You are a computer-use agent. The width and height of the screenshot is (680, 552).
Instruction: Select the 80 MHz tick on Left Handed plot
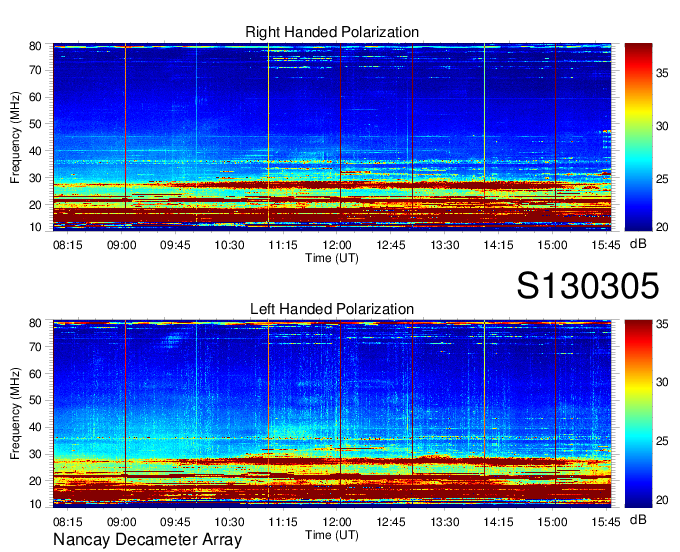pyautogui.click(x=35, y=323)
